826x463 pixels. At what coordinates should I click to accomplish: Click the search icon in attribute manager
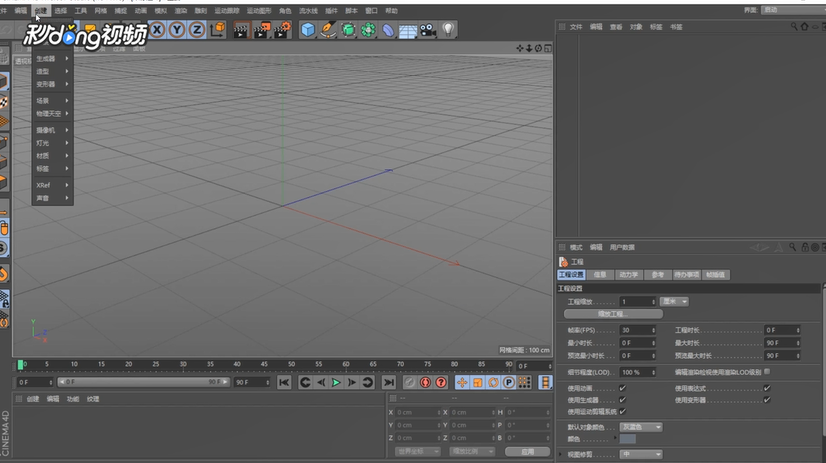pos(792,247)
